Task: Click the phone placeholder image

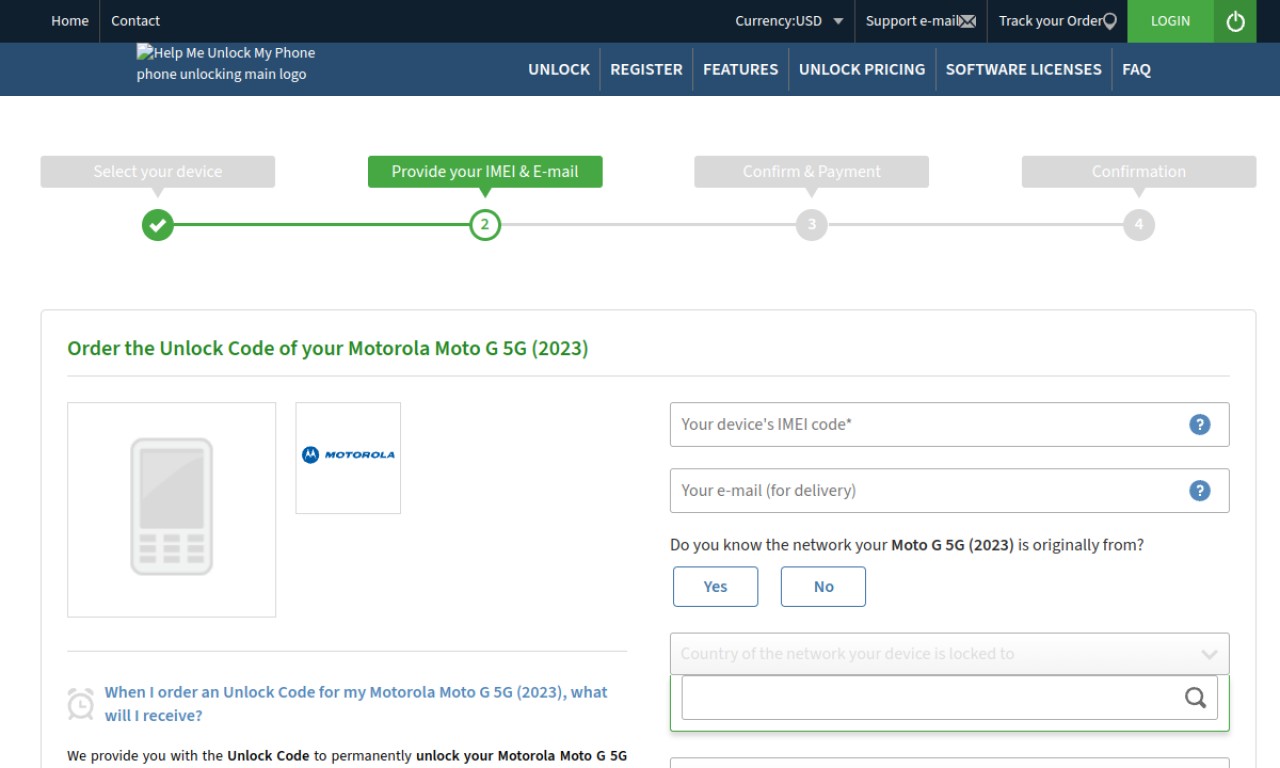Action: point(172,510)
